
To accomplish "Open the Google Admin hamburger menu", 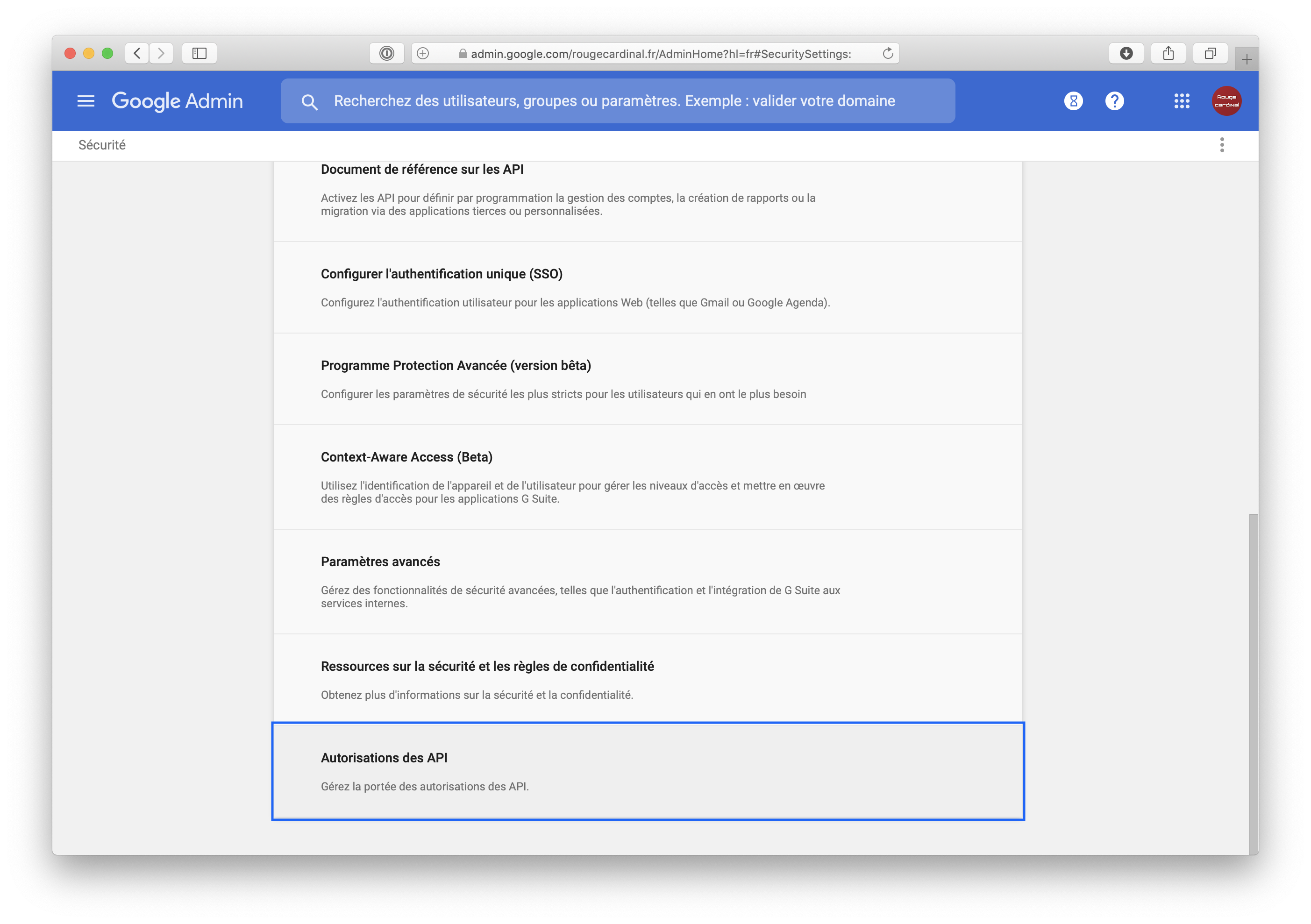I will click(x=85, y=101).
